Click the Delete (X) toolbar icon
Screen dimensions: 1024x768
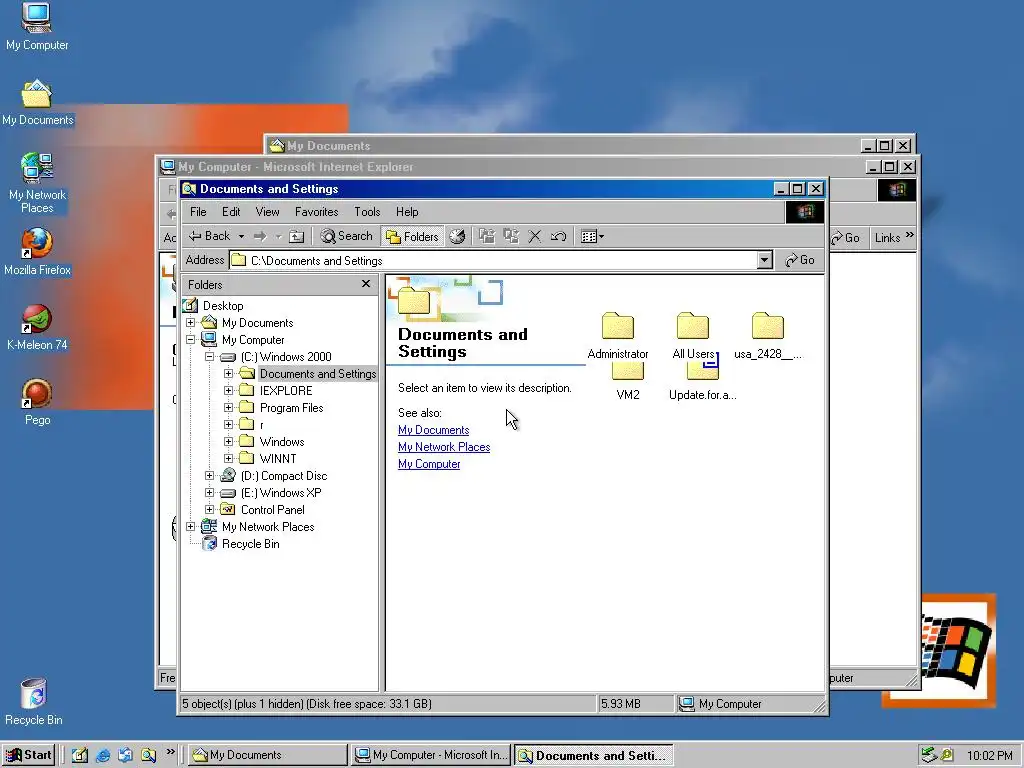click(534, 236)
